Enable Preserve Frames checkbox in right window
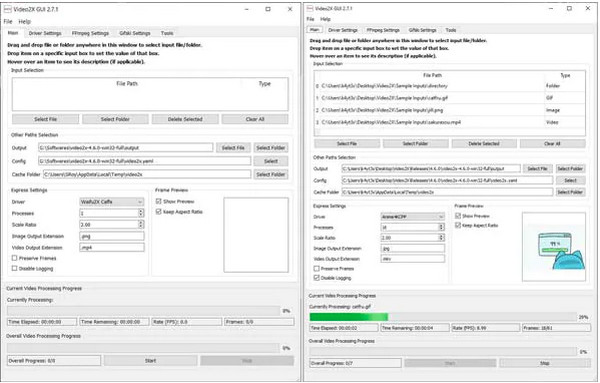 tap(316, 269)
